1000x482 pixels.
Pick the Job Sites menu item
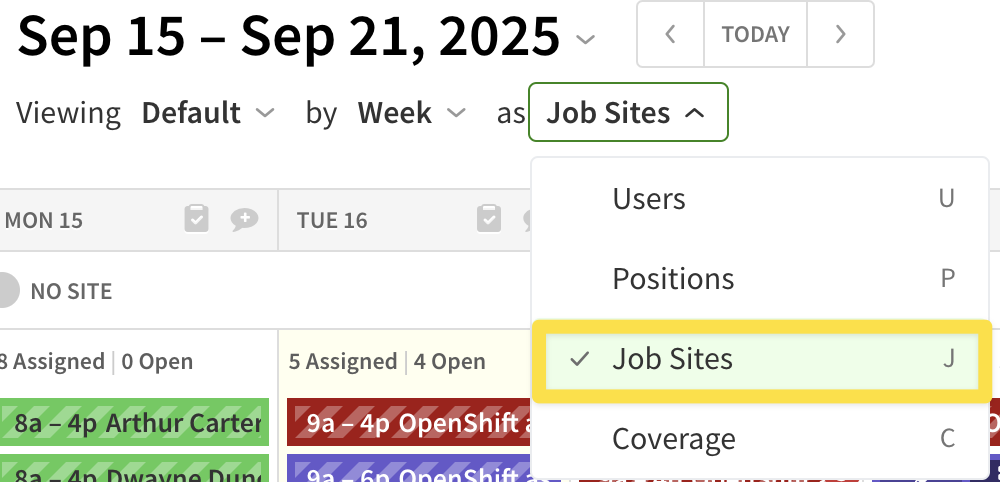(672, 359)
